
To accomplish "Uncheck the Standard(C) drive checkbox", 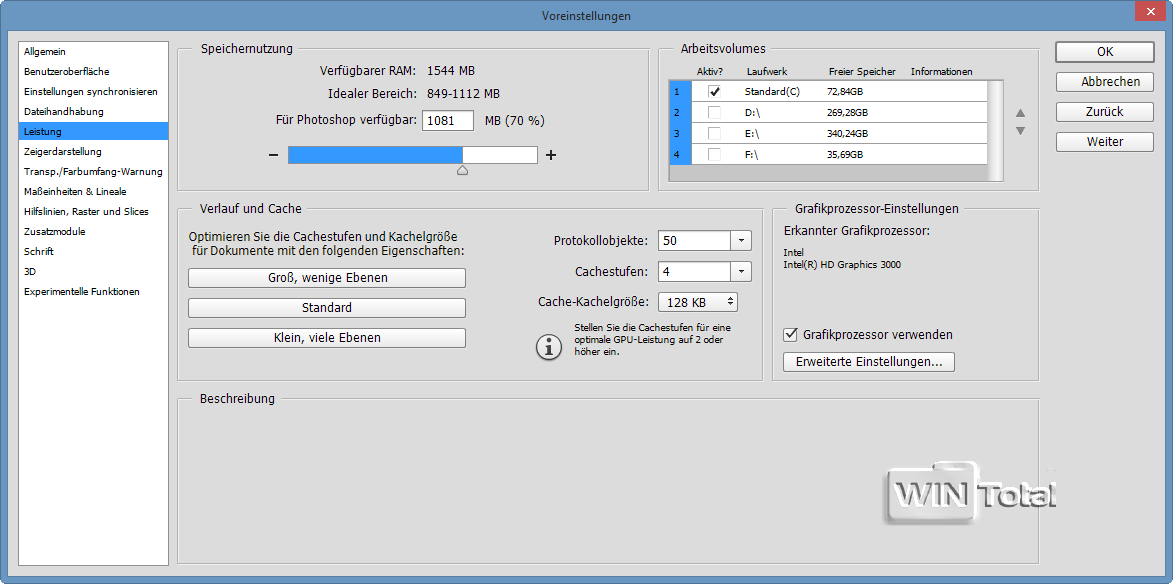I will click(714, 91).
